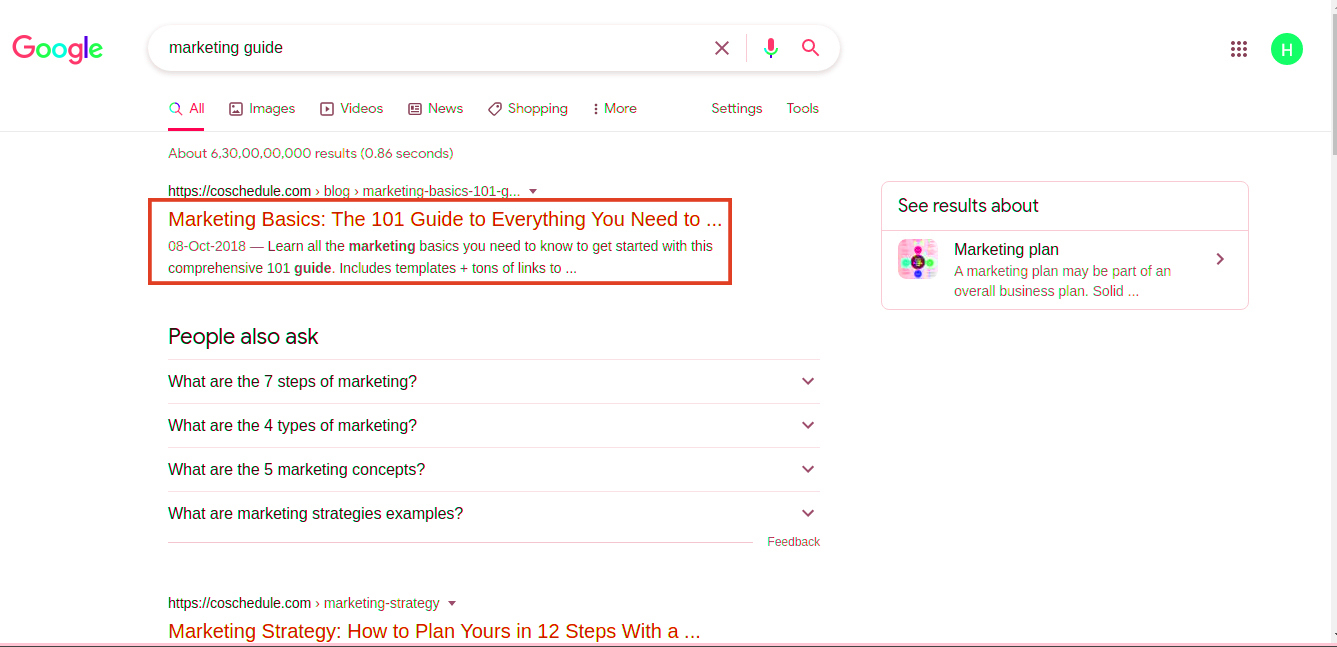Open Marketing plan details via the right arrow

(1220, 258)
